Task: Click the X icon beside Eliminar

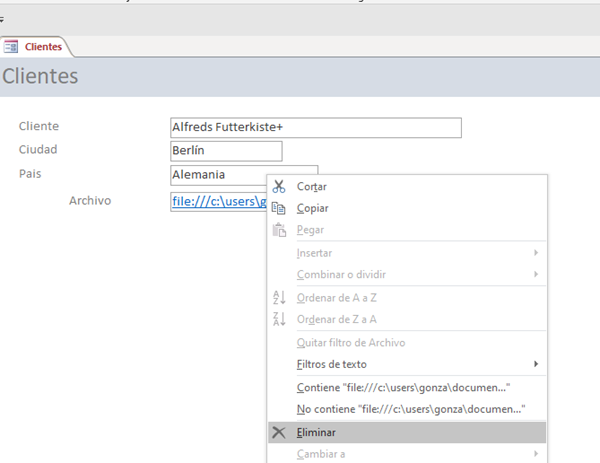Action: click(x=279, y=432)
